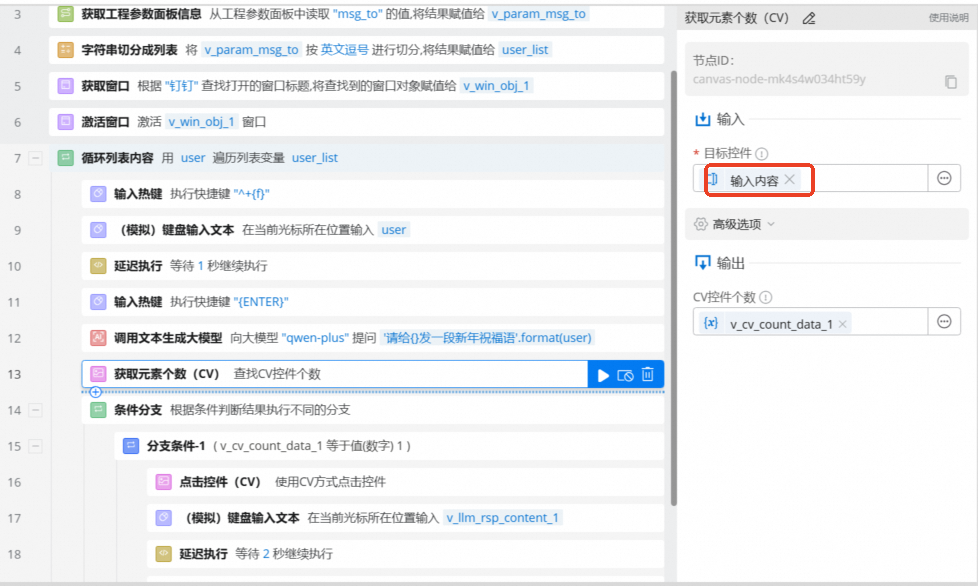Click the "qwen-plus" model name

point(315,338)
